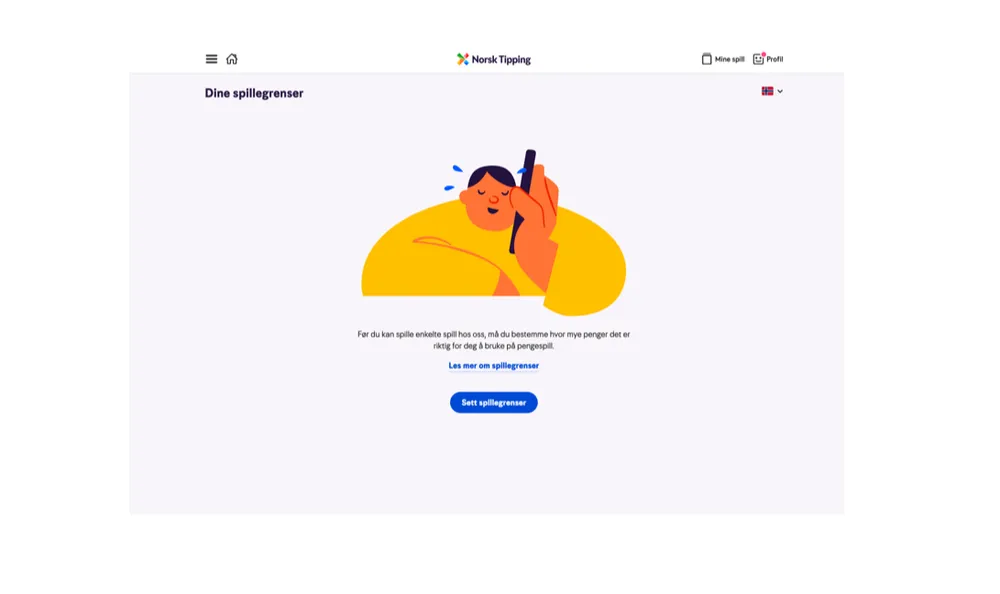Open the hamburger main menu
The width and height of the screenshot is (1000, 594).
pyautogui.click(x=211, y=59)
